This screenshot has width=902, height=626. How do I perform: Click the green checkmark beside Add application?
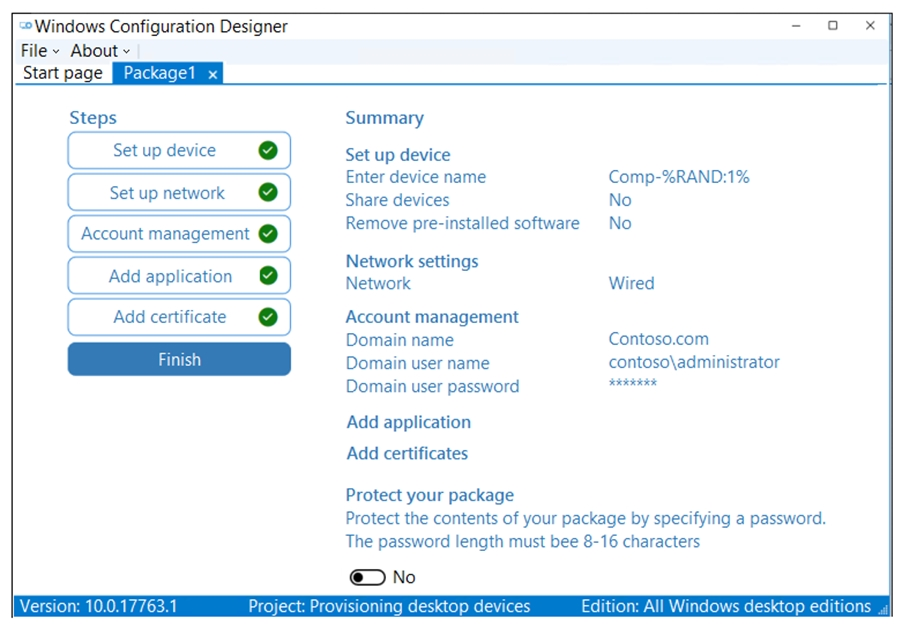[268, 275]
